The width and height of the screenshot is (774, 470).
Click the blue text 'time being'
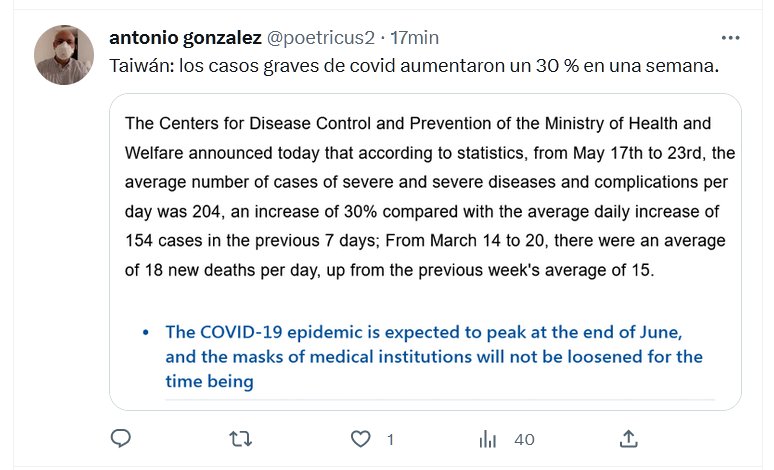pos(209,382)
